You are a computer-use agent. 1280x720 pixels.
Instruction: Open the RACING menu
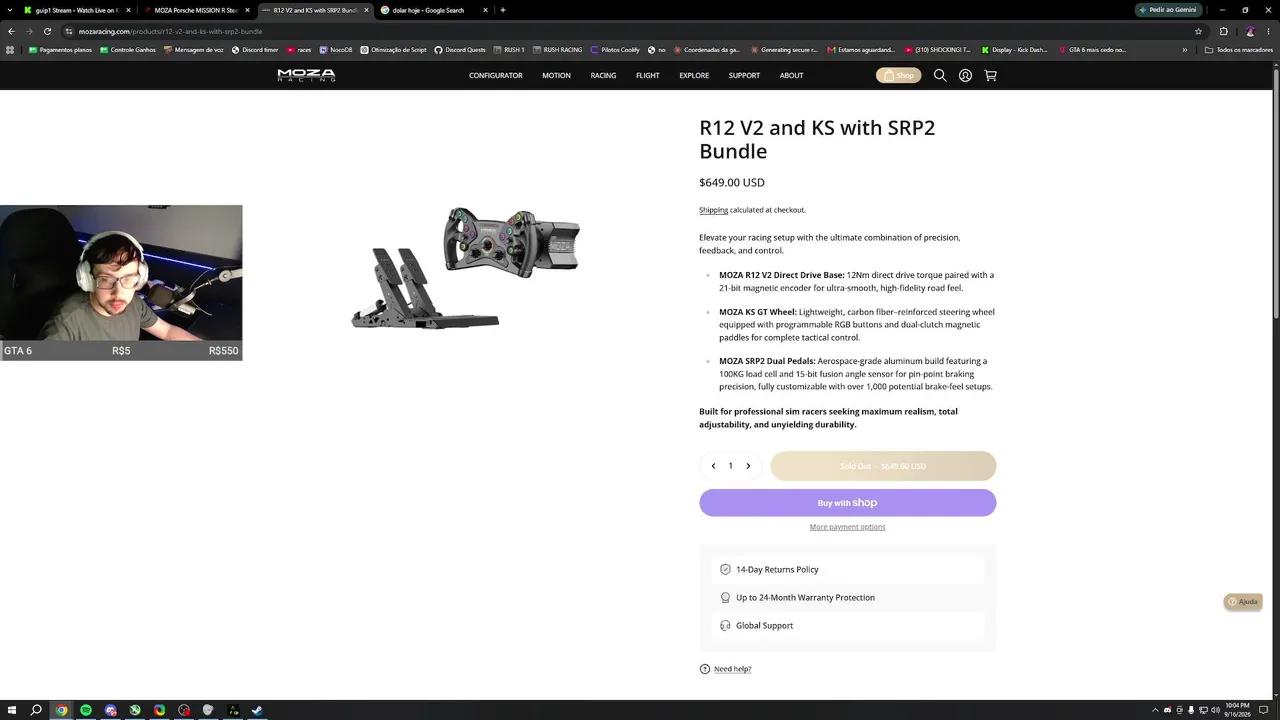pyautogui.click(x=603, y=75)
